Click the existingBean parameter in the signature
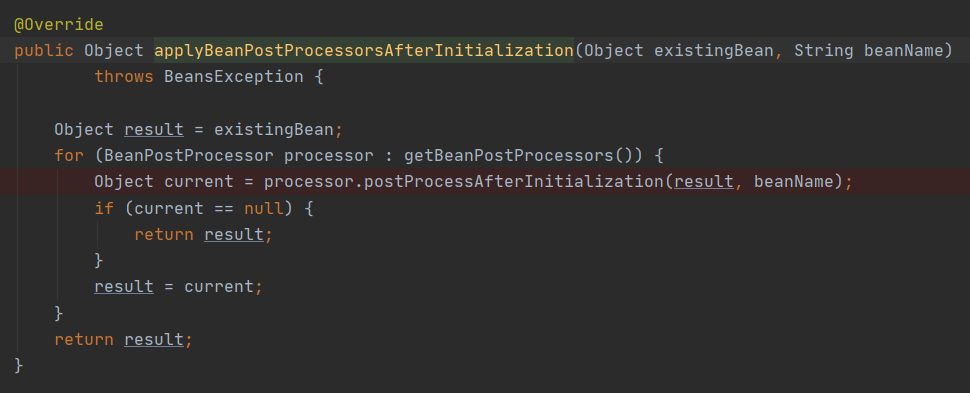970x393 pixels. (713, 51)
